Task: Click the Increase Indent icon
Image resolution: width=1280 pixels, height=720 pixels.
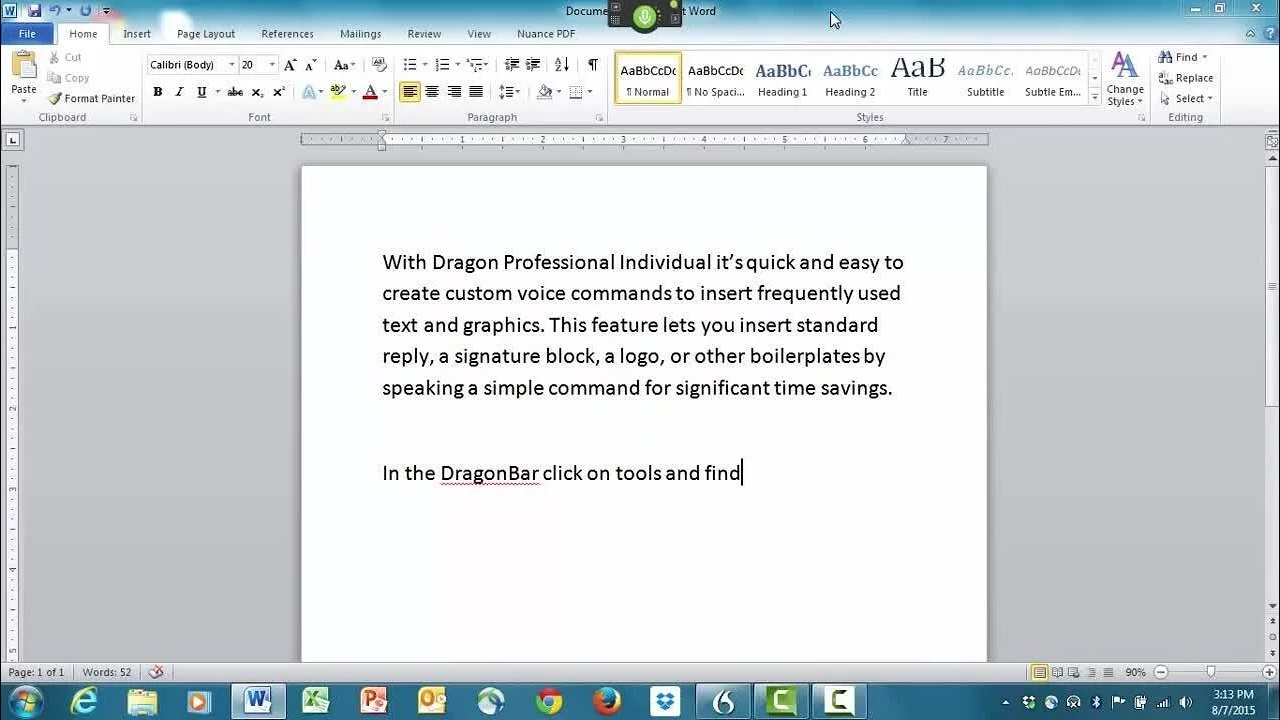Action: [x=534, y=65]
